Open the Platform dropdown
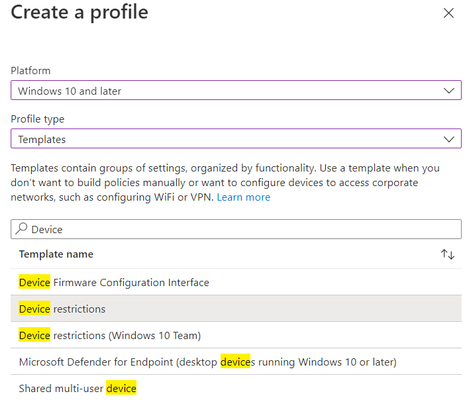 click(236, 90)
